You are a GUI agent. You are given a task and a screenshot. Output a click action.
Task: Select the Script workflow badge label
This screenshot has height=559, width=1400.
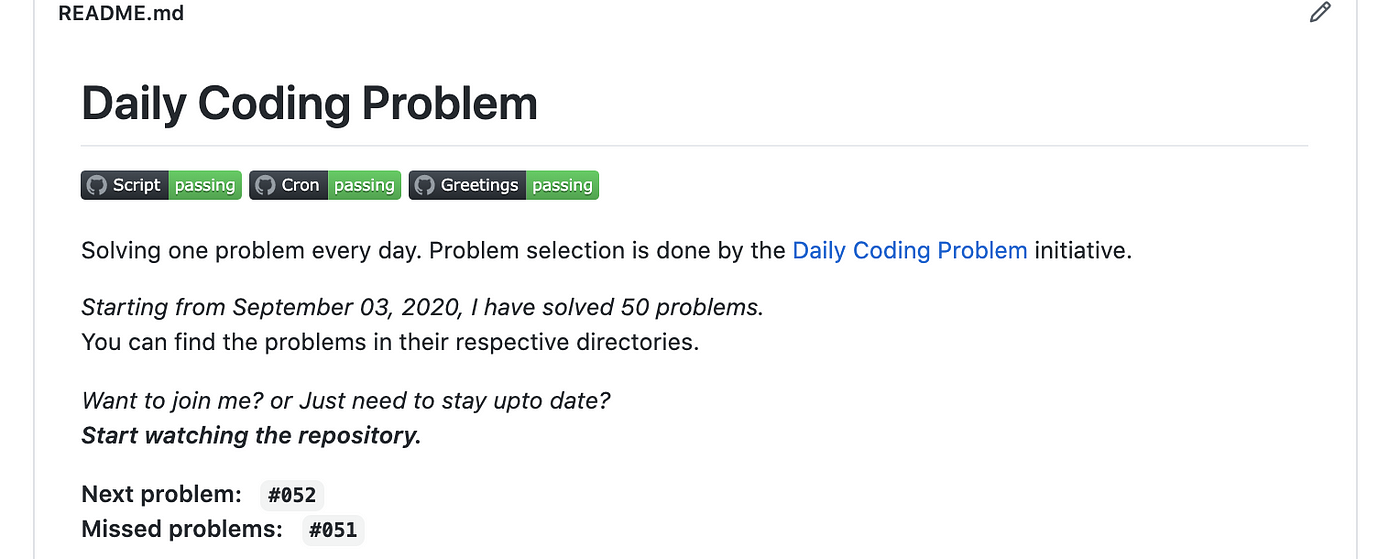136,185
